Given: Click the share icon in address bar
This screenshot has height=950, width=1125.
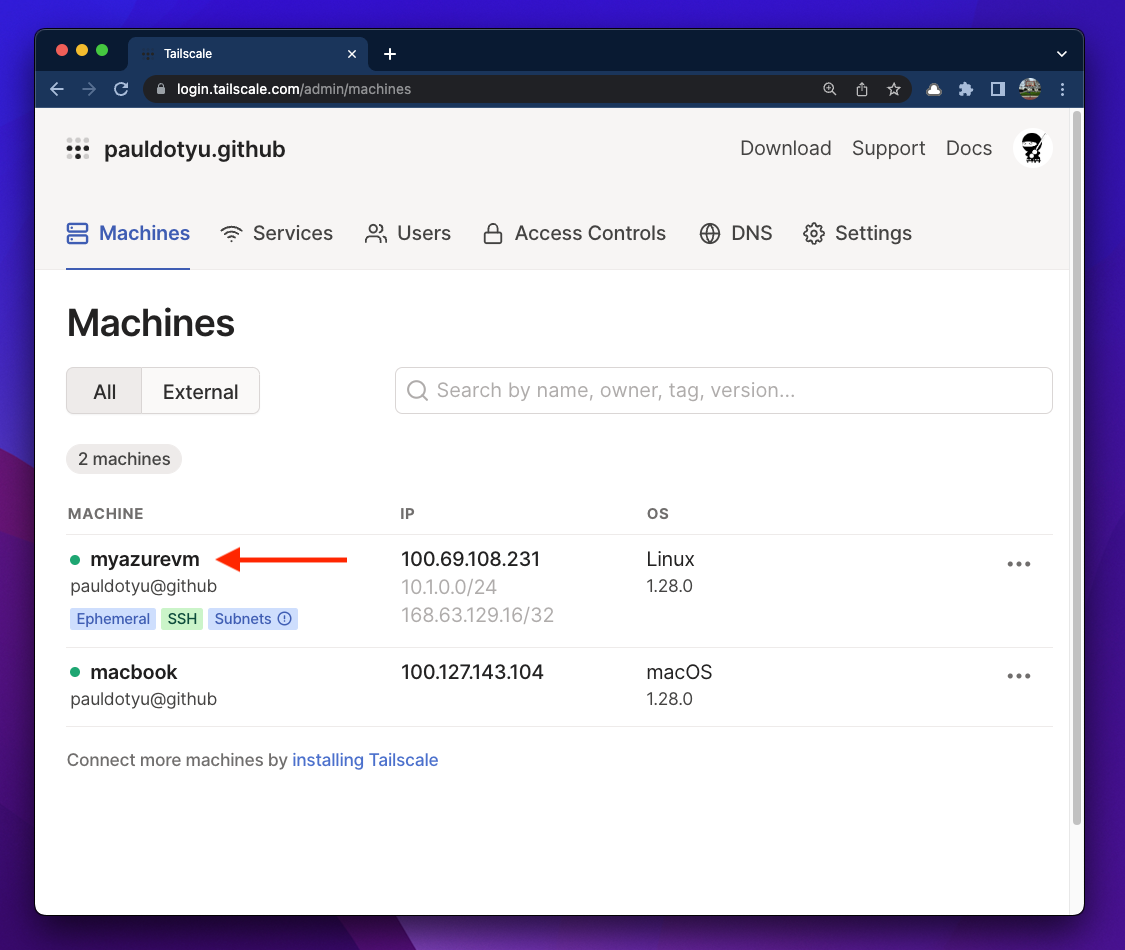Looking at the screenshot, I should [861, 89].
